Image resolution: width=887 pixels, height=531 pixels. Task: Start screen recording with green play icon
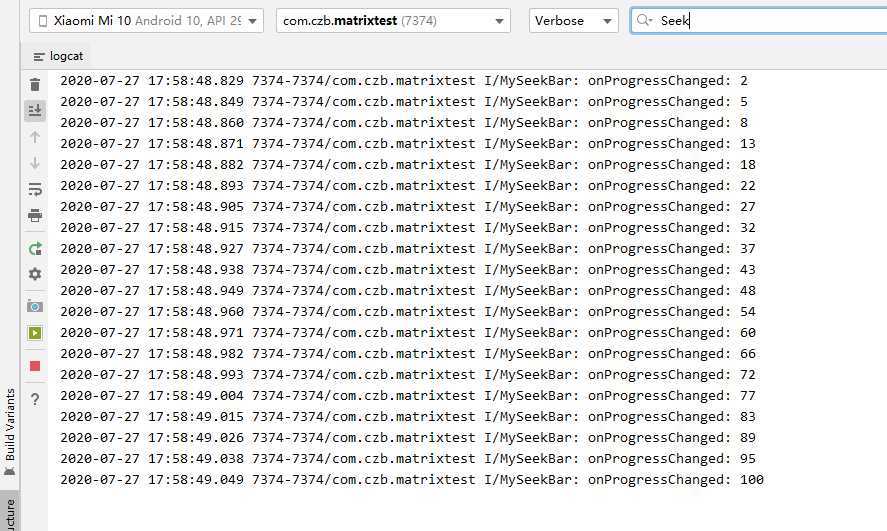click(35, 333)
